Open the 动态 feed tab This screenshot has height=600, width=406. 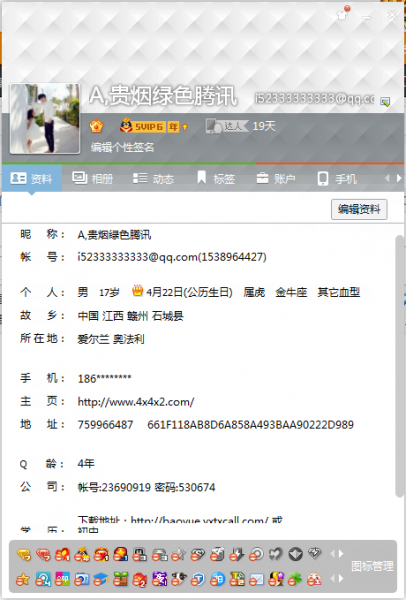153,178
